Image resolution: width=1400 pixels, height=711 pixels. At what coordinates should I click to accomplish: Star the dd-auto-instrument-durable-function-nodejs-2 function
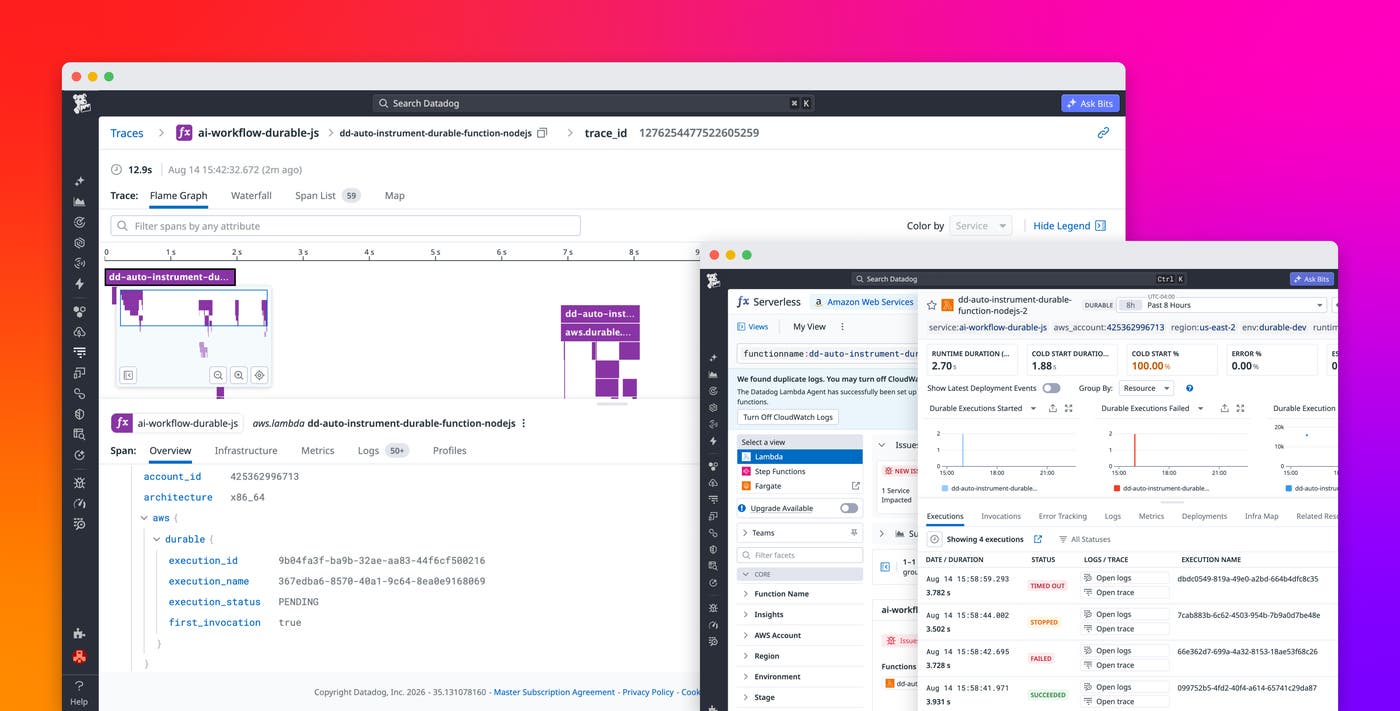click(932, 305)
